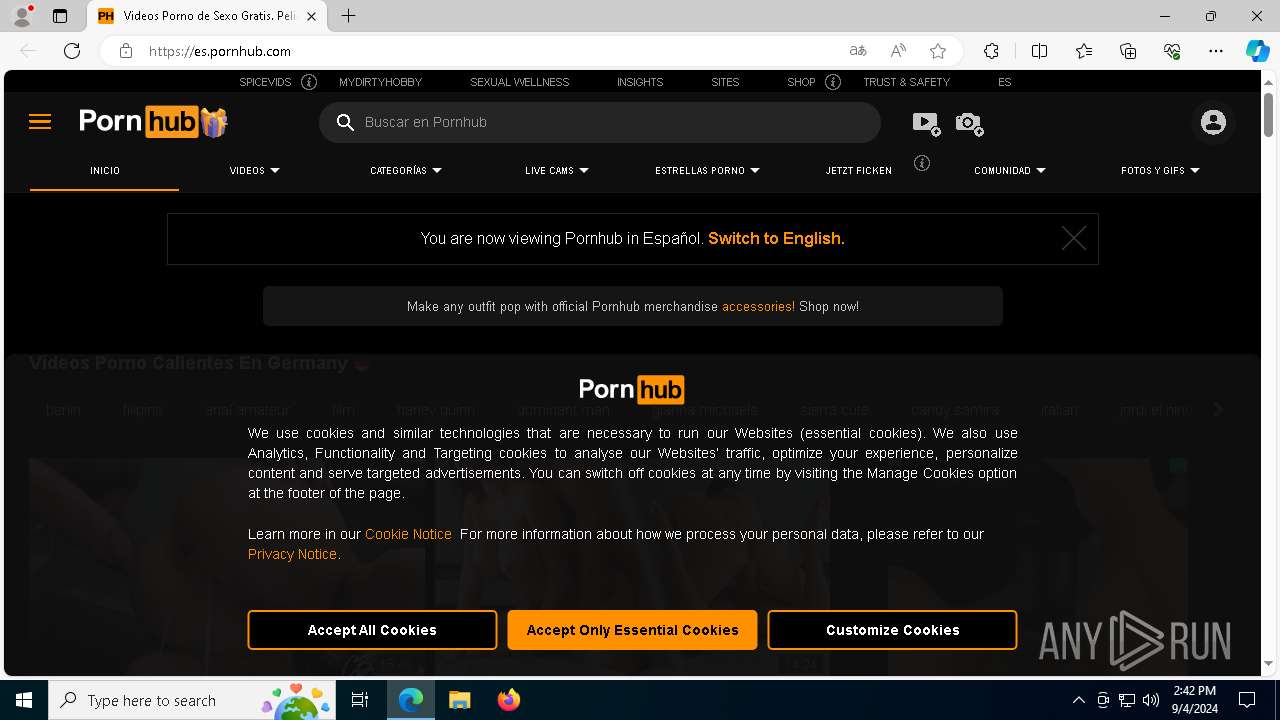Image resolution: width=1280 pixels, height=720 pixels.
Task: Open MyDirtyHobby top link
Action: (x=380, y=82)
